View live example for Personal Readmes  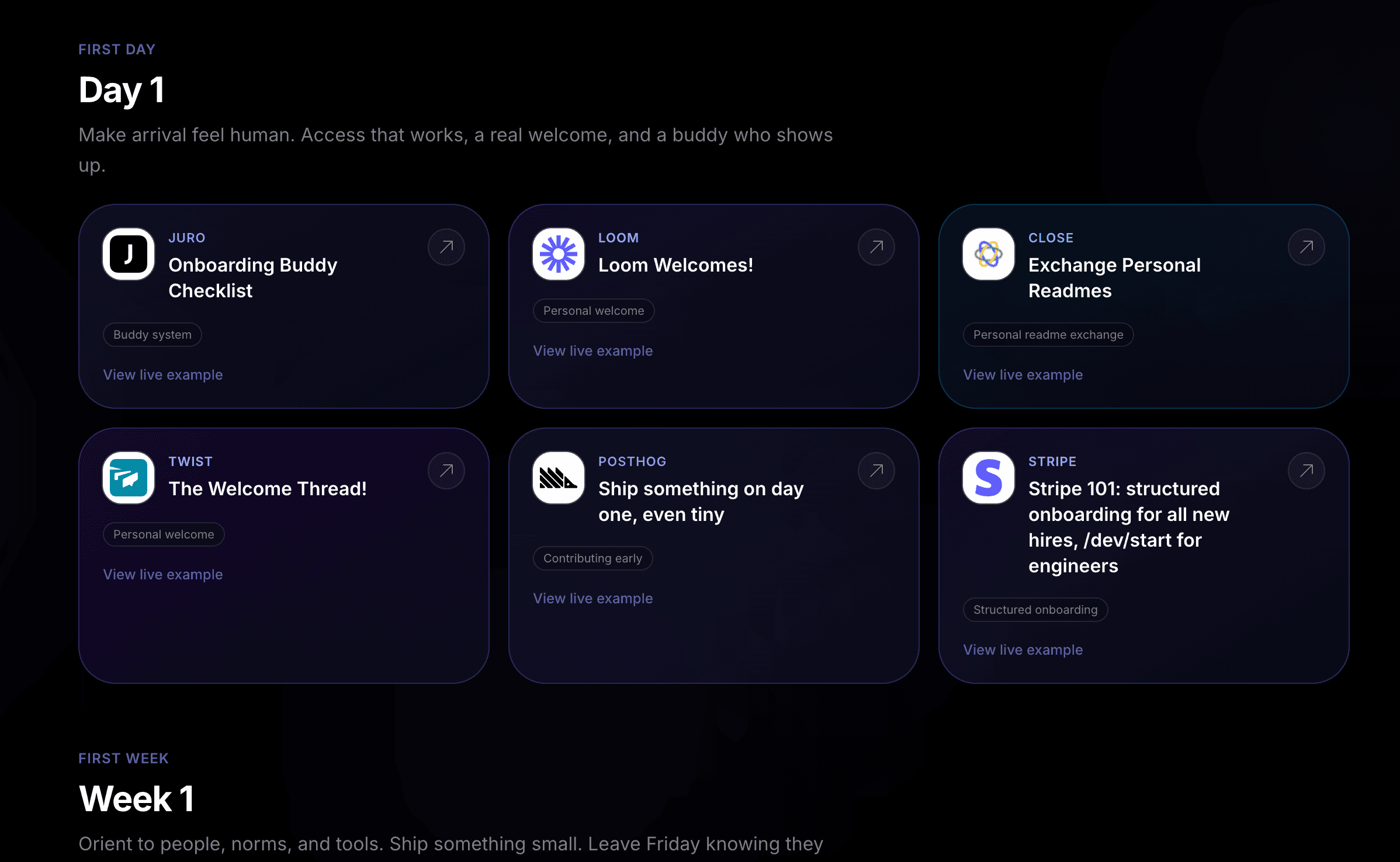tap(1023, 375)
